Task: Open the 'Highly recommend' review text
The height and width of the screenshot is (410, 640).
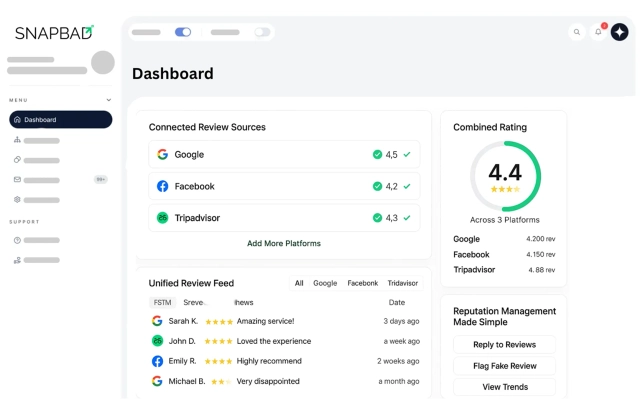Action: pos(269,361)
